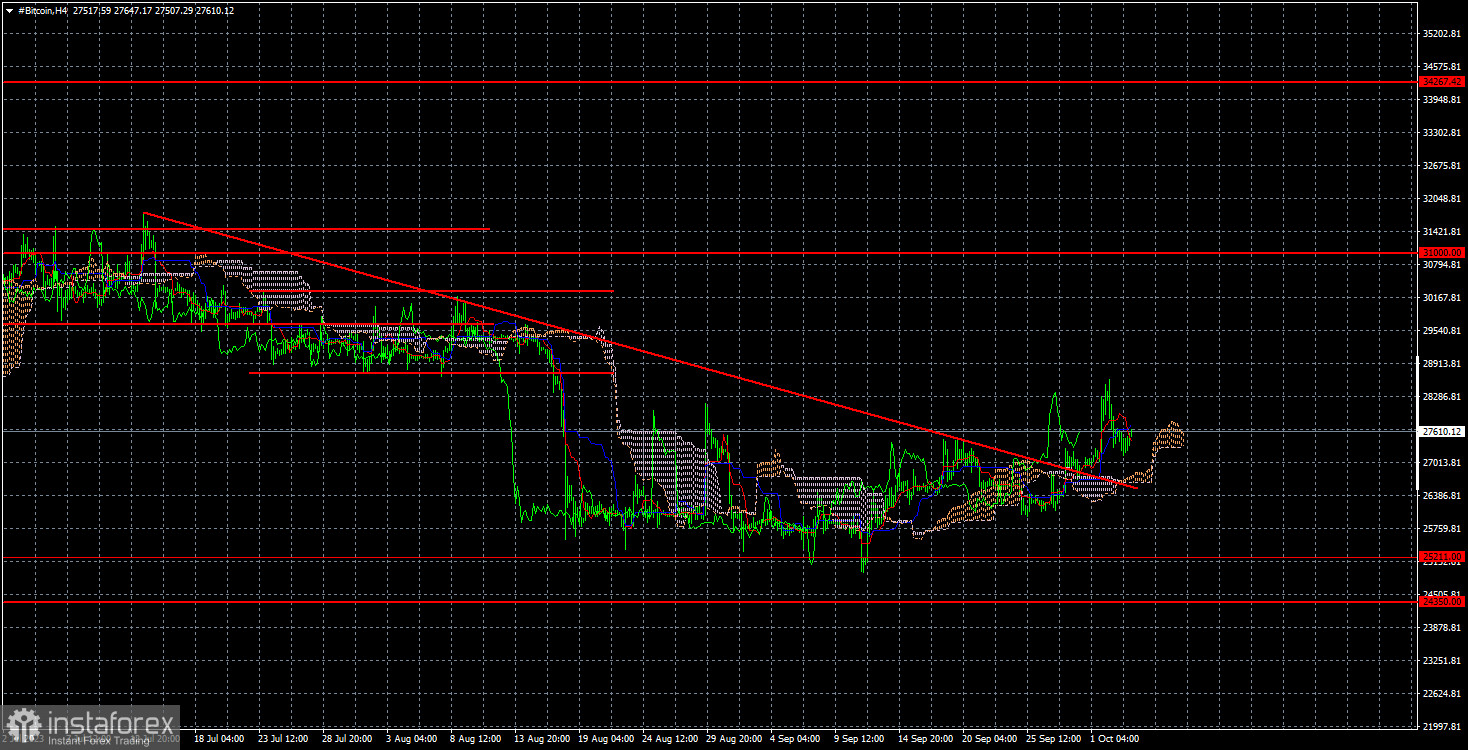Click the 32048.81 price scale label
The image size is (1468, 750).
click(1443, 199)
